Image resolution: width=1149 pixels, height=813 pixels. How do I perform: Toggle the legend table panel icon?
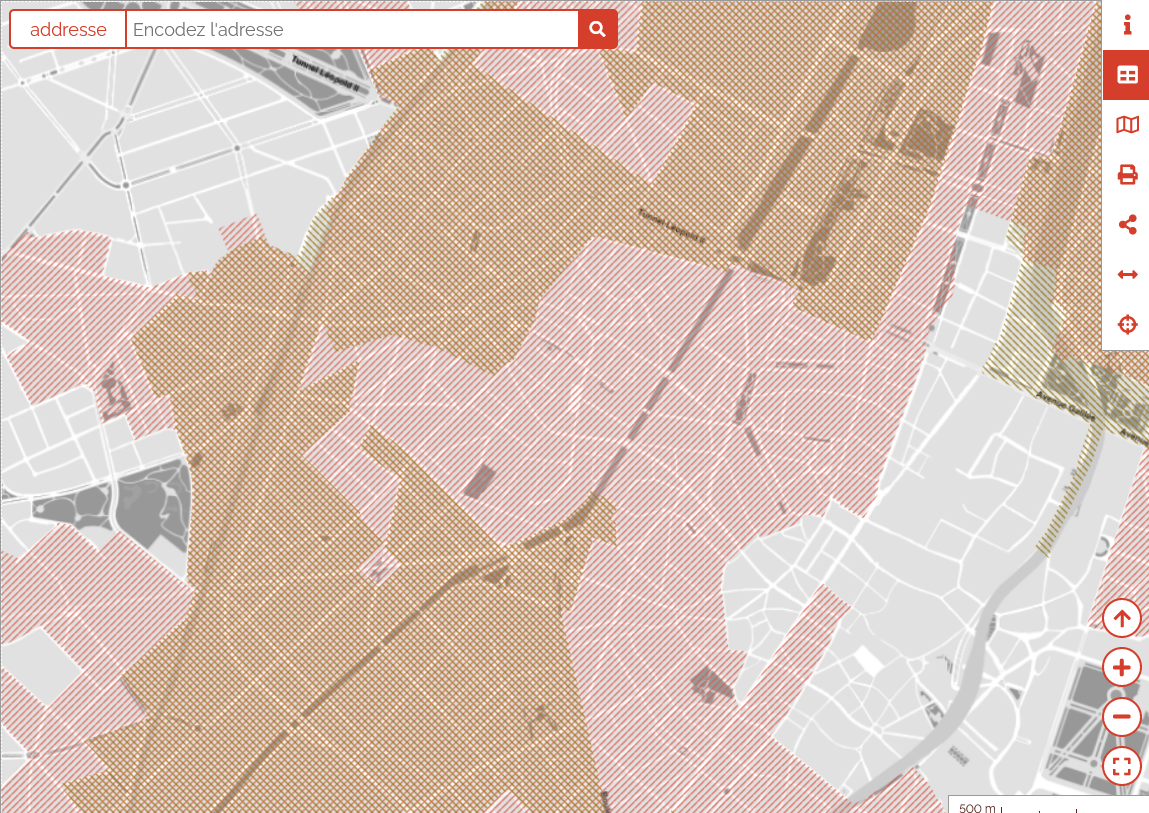[x=1127, y=75]
